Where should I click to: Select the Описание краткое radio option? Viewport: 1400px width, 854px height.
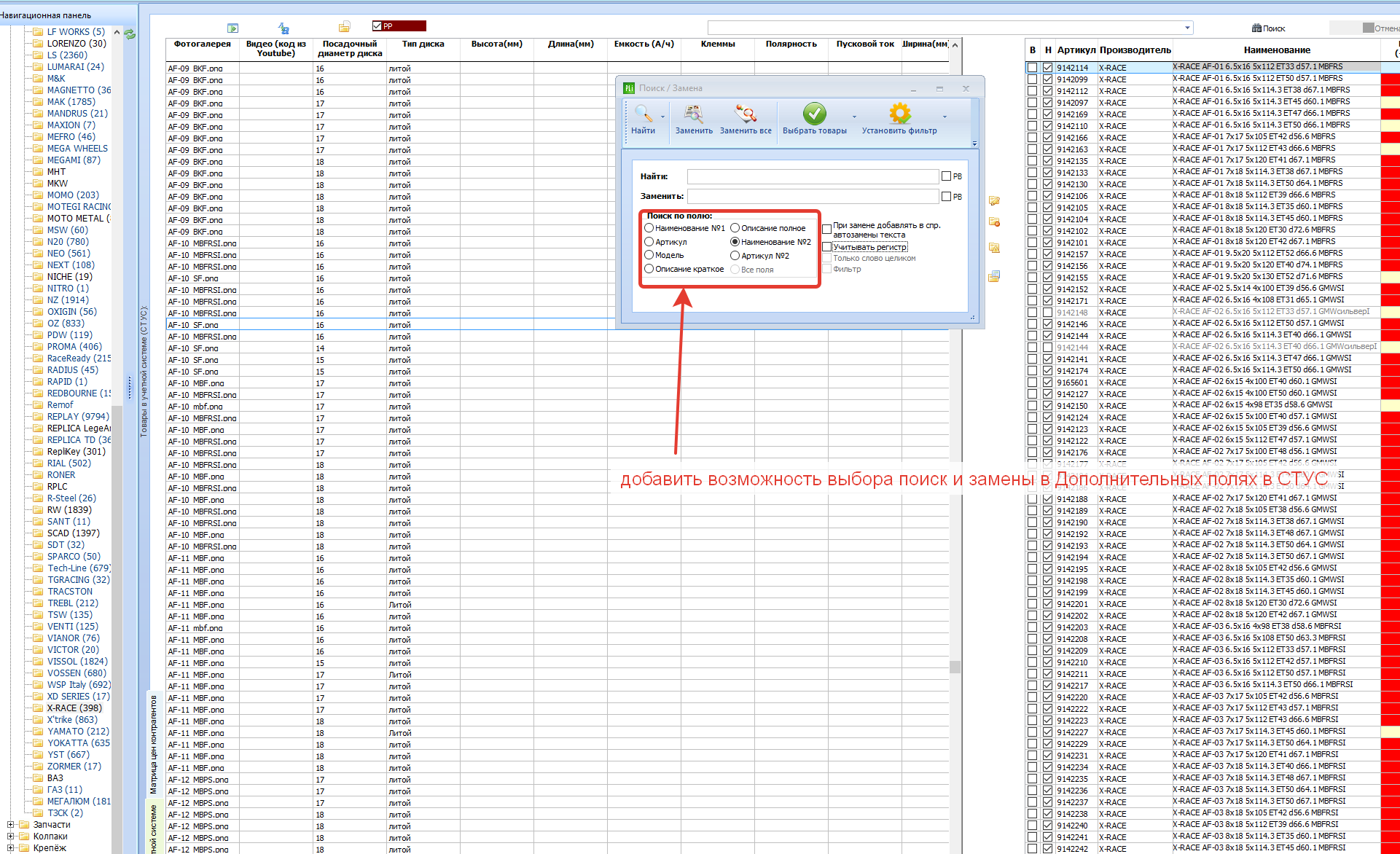649,269
